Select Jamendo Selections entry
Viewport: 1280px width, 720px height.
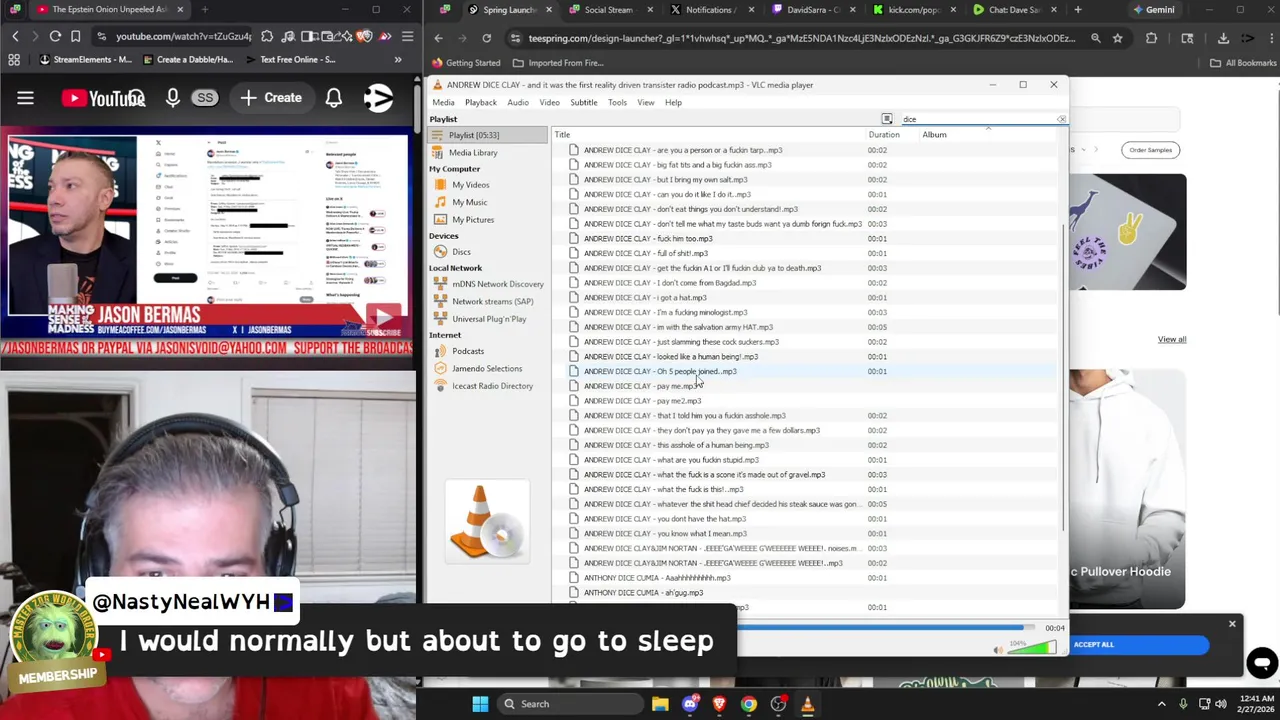(486, 368)
